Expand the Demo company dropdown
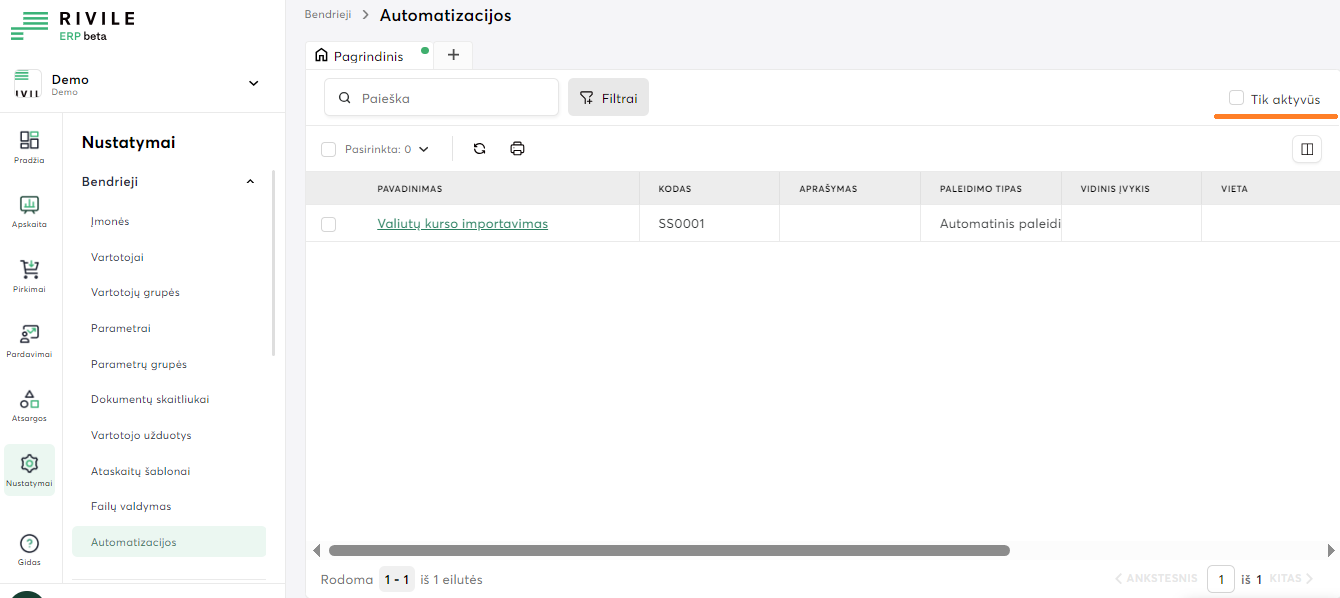 (x=253, y=83)
